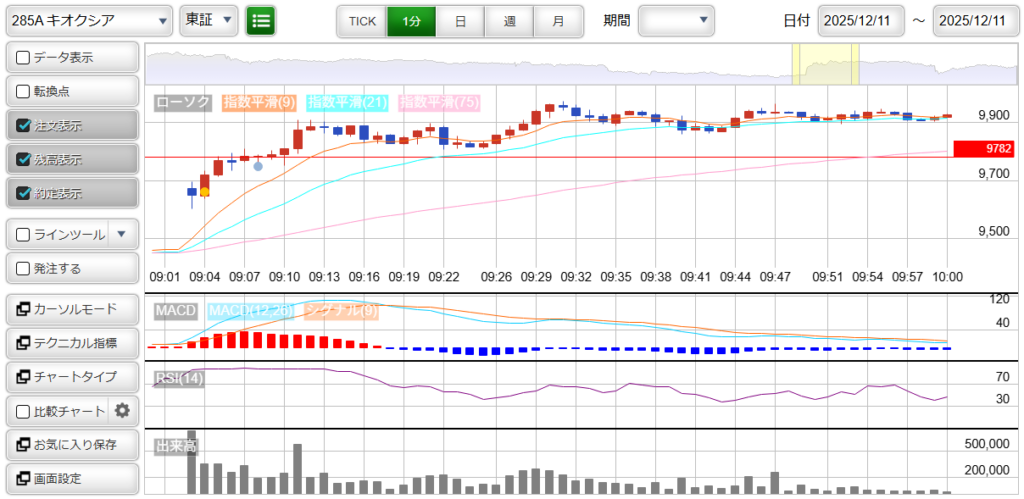Open カーソルモード popup window
Screen dimensions: 1024x499
[71, 309]
